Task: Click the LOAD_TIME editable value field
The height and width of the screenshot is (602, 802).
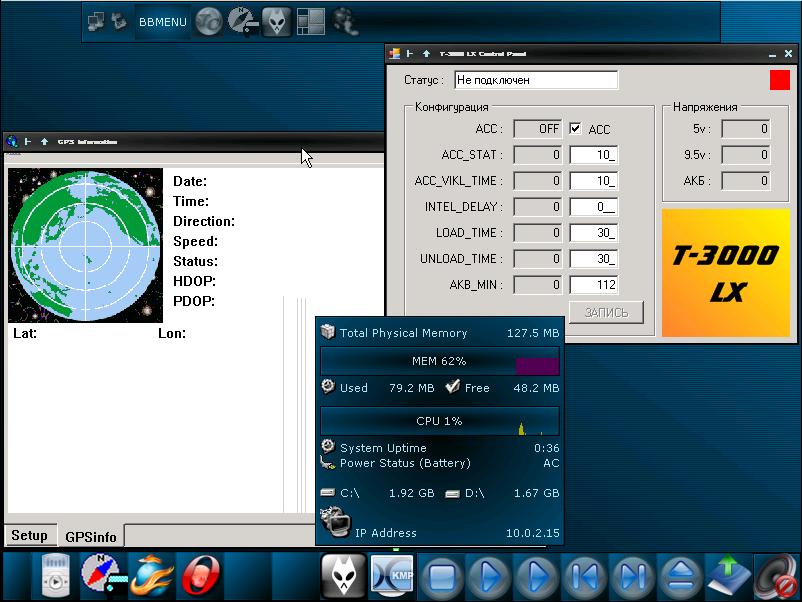Action: [x=594, y=233]
